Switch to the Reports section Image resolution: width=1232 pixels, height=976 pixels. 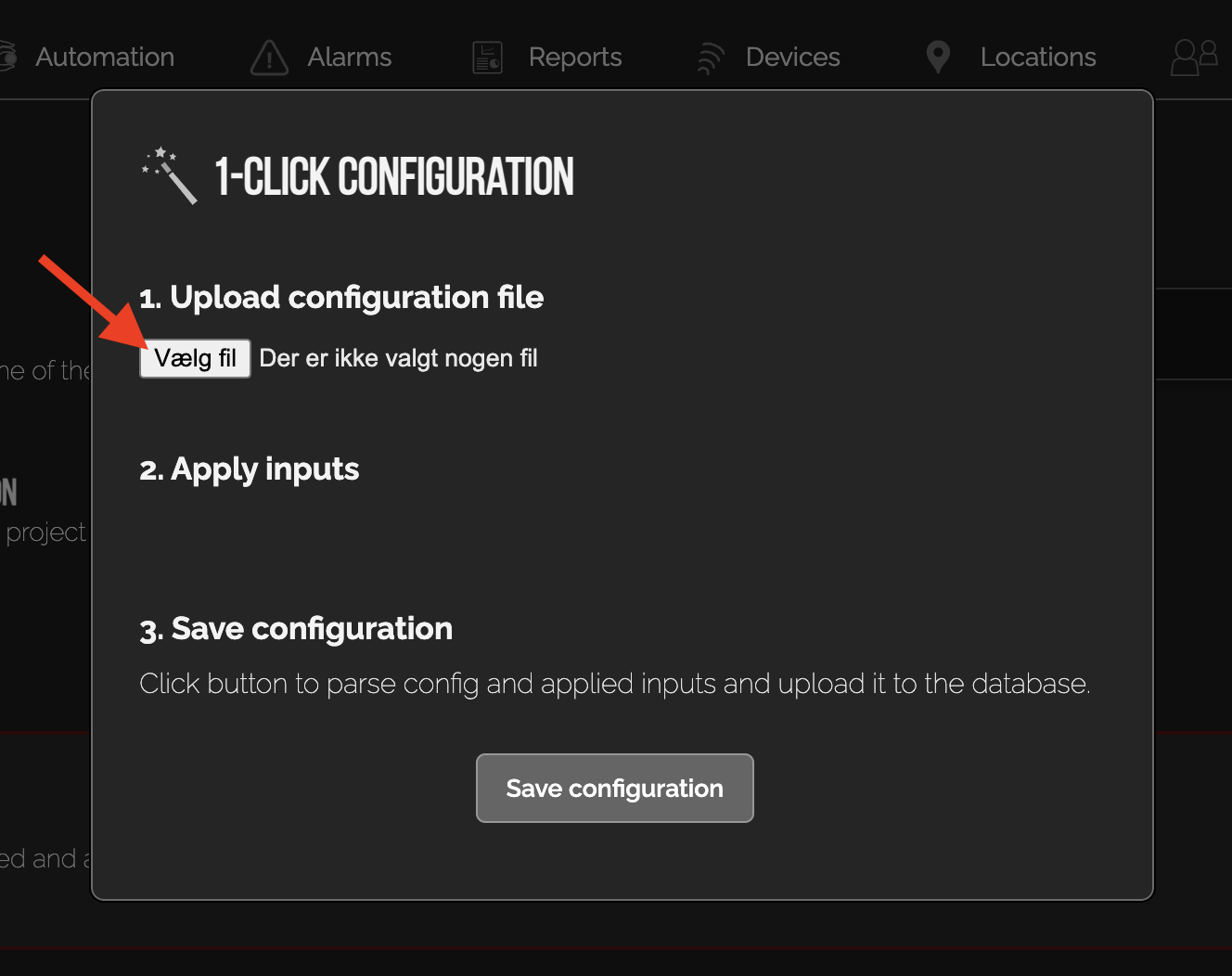click(575, 58)
